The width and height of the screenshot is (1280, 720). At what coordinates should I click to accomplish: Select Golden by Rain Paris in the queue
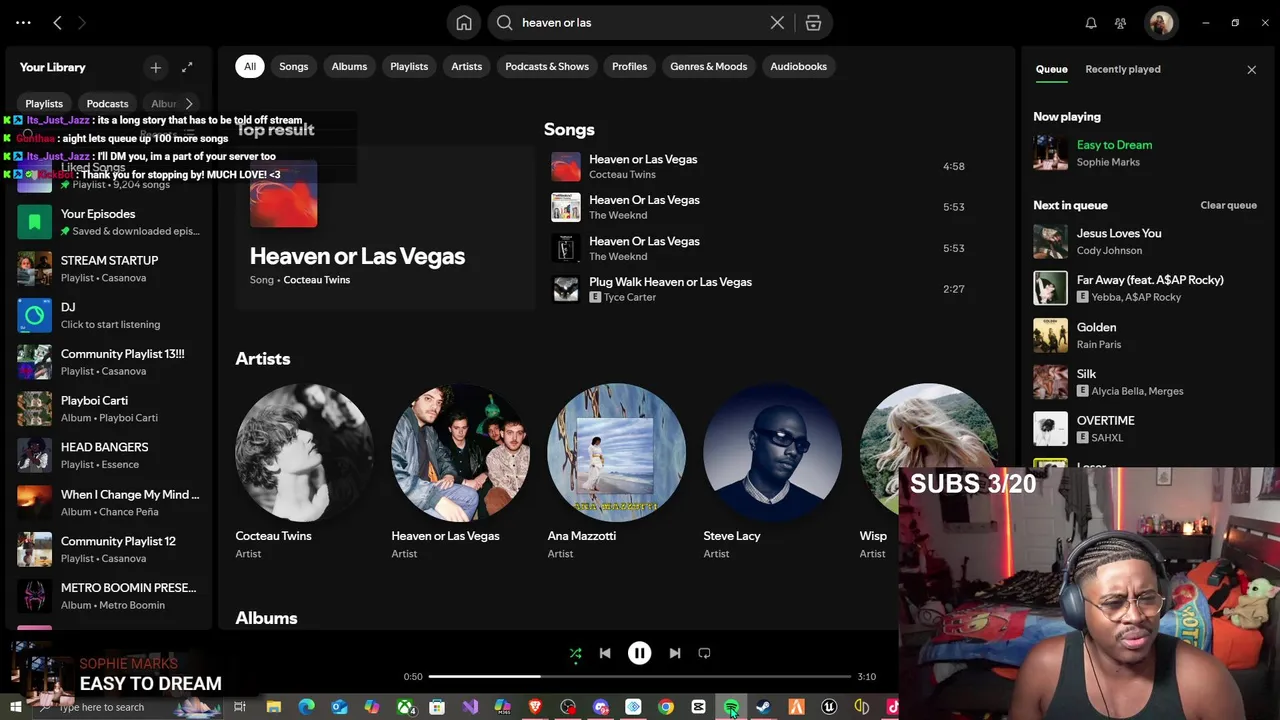(1146, 335)
